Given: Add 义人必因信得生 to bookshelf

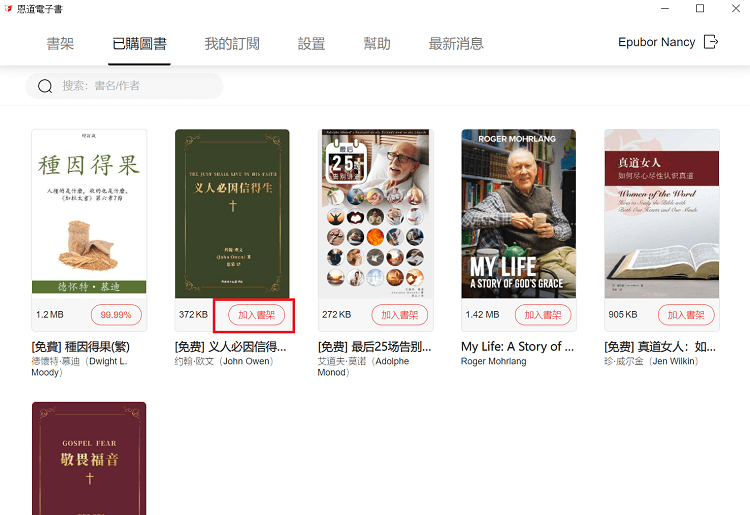Looking at the screenshot, I should [256, 315].
